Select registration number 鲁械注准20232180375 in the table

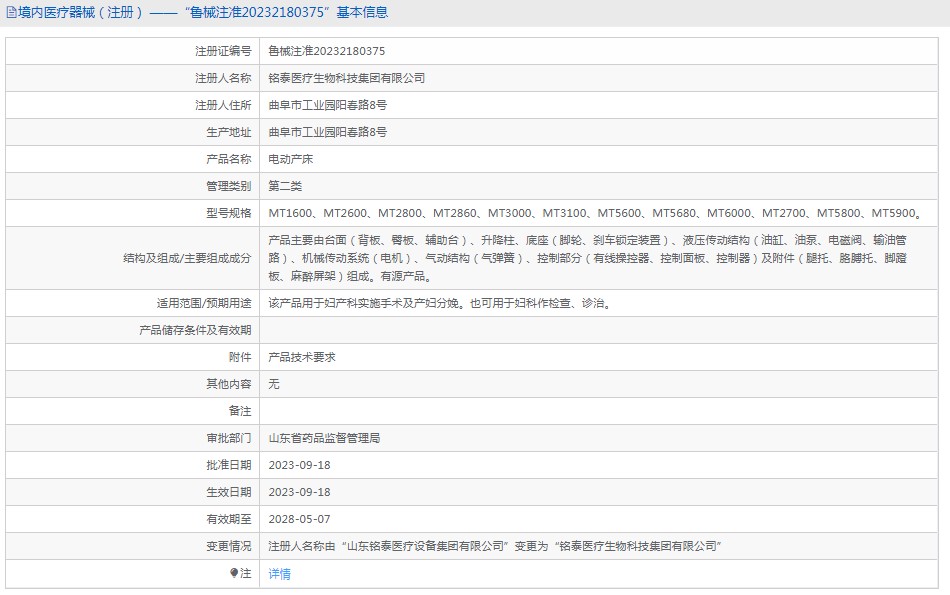327,52
